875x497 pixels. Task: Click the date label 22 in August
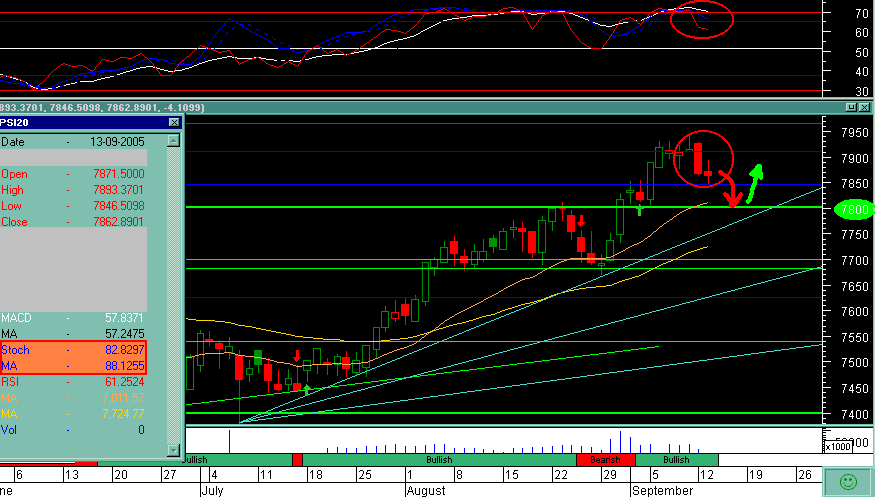[x=560, y=475]
